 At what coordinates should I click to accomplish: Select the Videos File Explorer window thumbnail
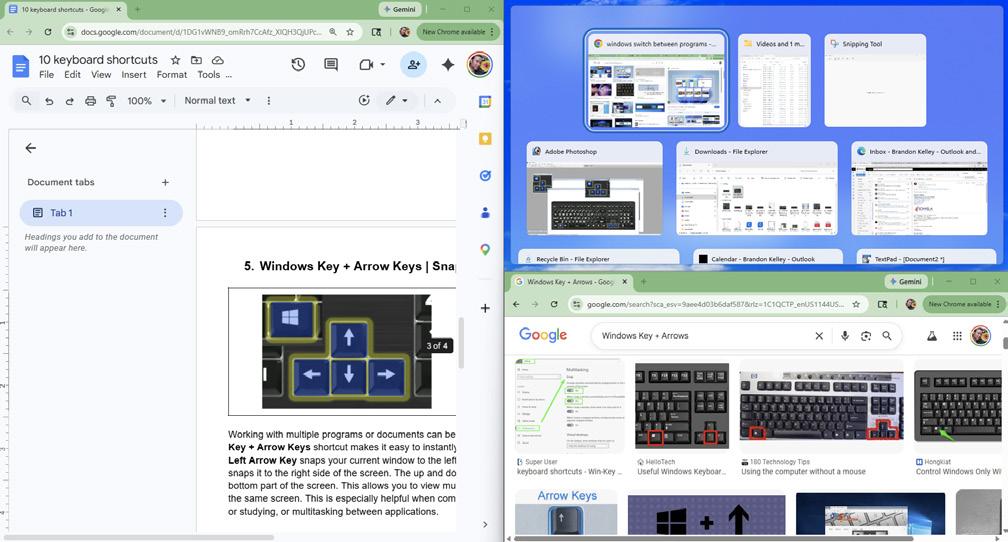coord(774,80)
